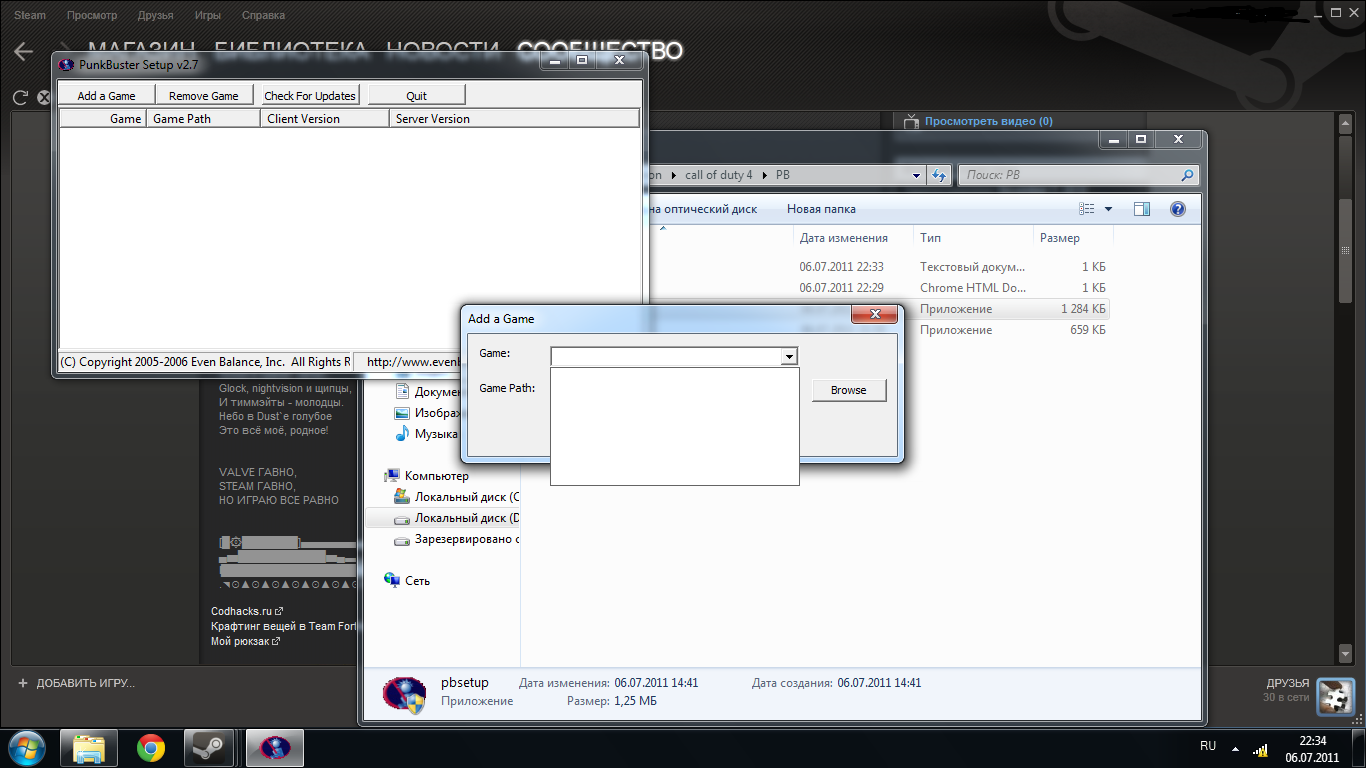Select the Музыка library in navigation pane
1366x768 pixels.
pos(427,434)
